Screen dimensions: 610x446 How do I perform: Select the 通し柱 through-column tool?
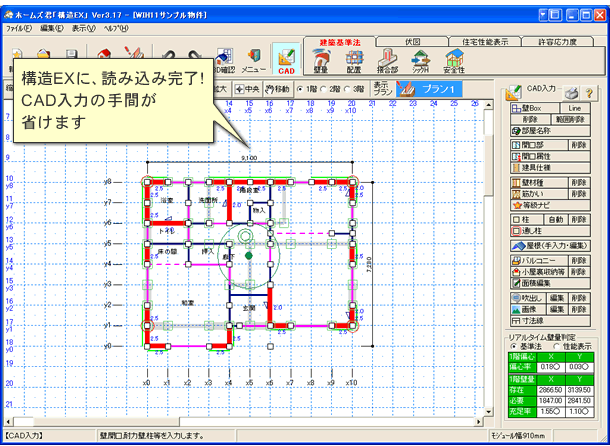tap(550, 231)
